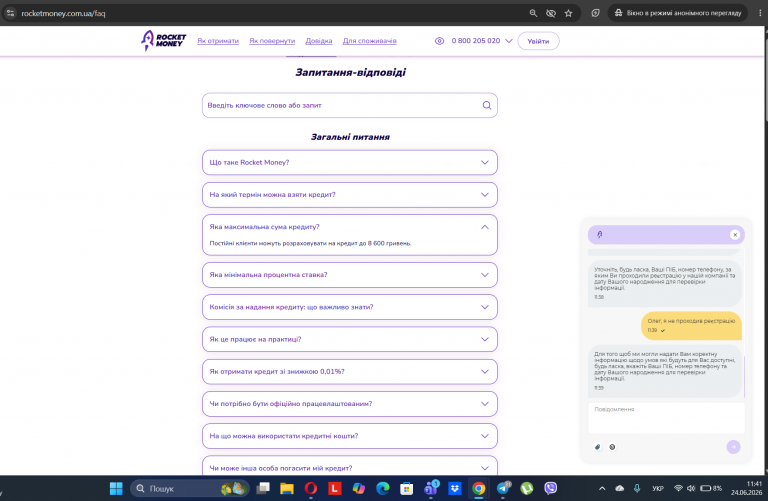768x501 pixels.
Task: Open the Як отримати menu link
Action: 218,41
